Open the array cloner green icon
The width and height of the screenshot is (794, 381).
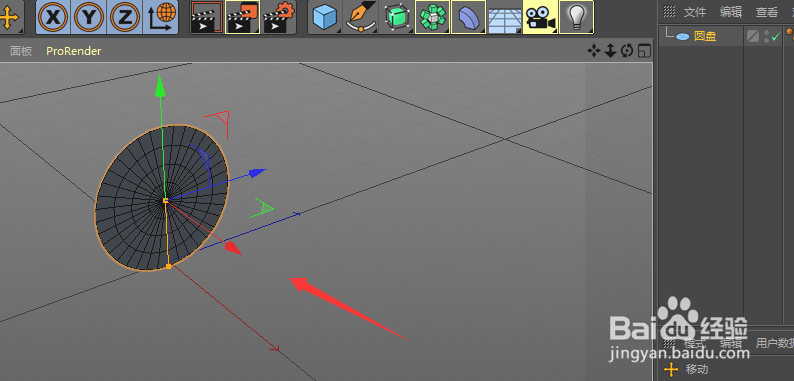pos(432,17)
